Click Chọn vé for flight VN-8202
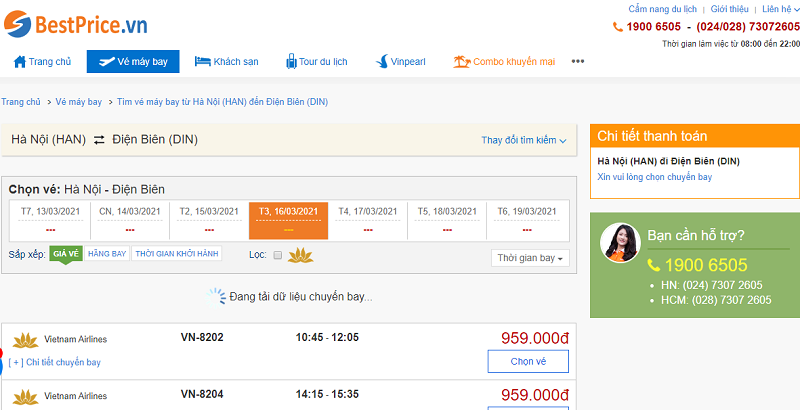Image resolution: width=800 pixels, height=410 pixels. pyautogui.click(x=528, y=361)
